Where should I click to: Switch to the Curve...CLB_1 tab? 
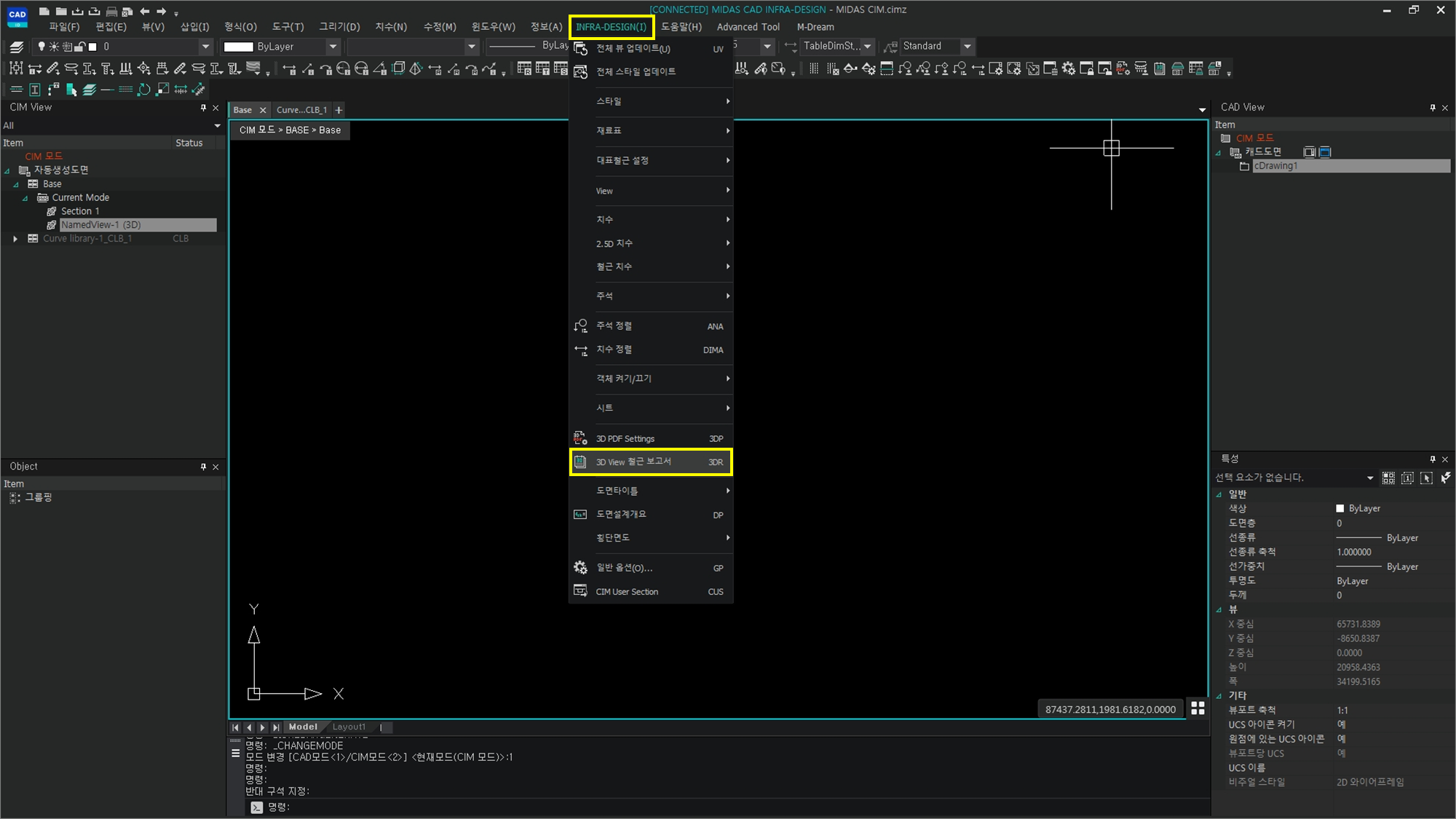click(x=301, y=110)
